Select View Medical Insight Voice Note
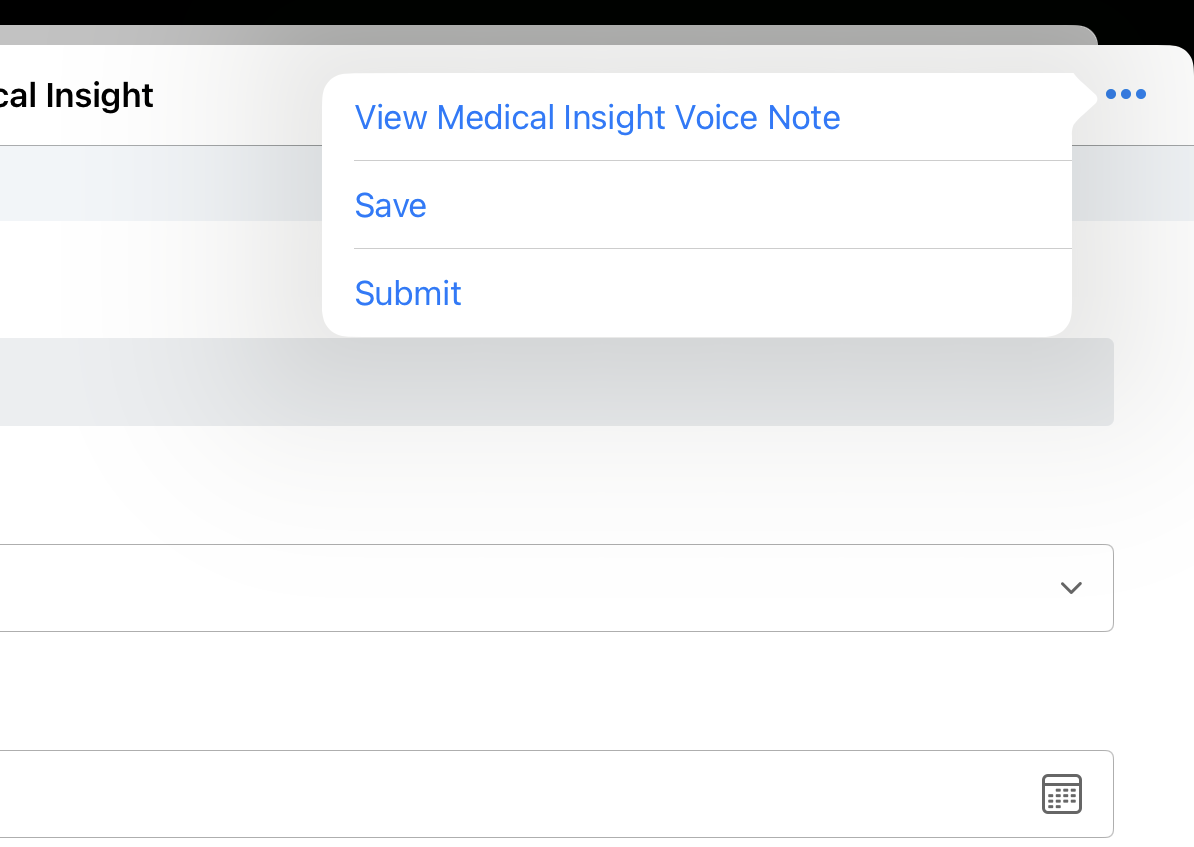This screenshot has width=1194, height=847. pos(597,118)
